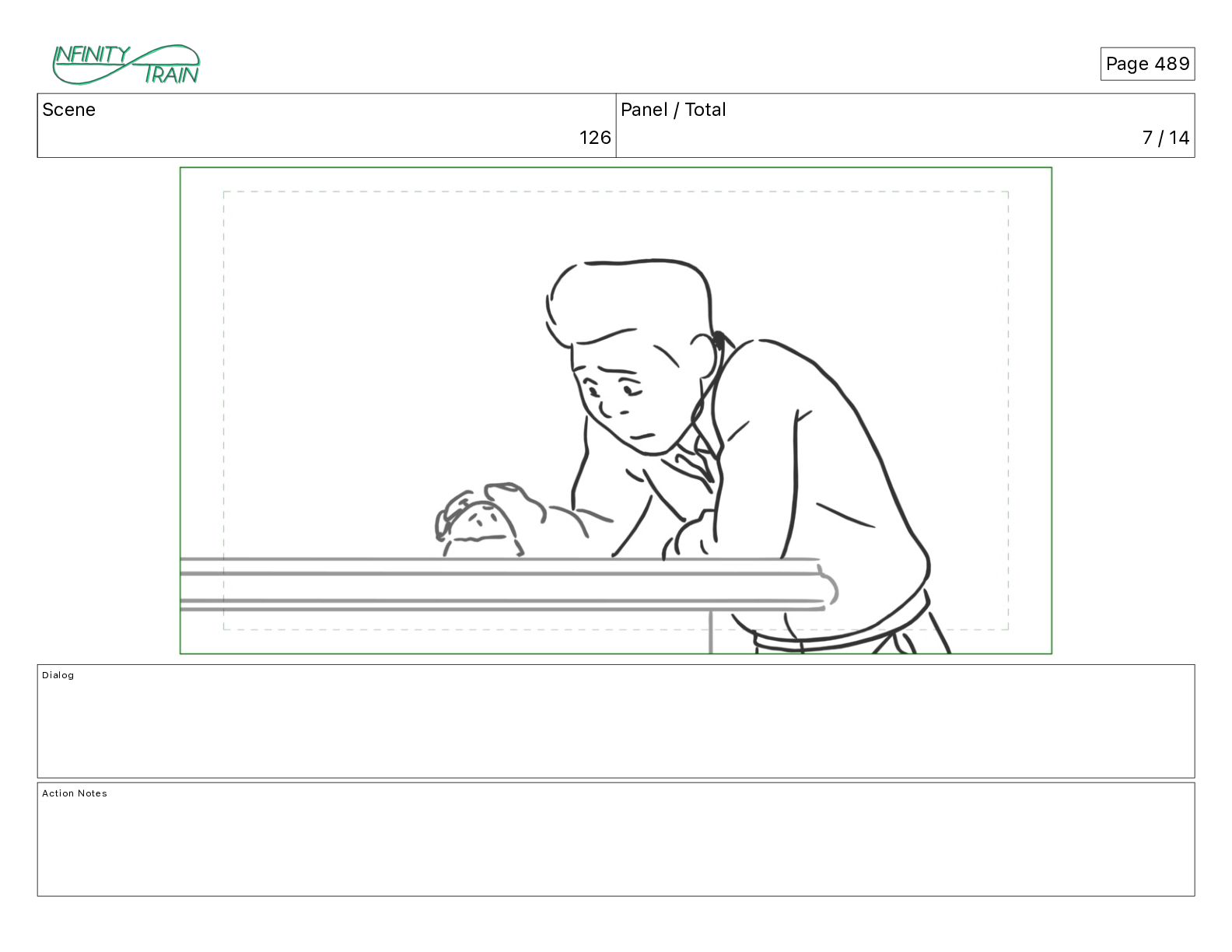Click inside the Action Notes box
The image size is (1232, 952).
[x=616, y=839]
